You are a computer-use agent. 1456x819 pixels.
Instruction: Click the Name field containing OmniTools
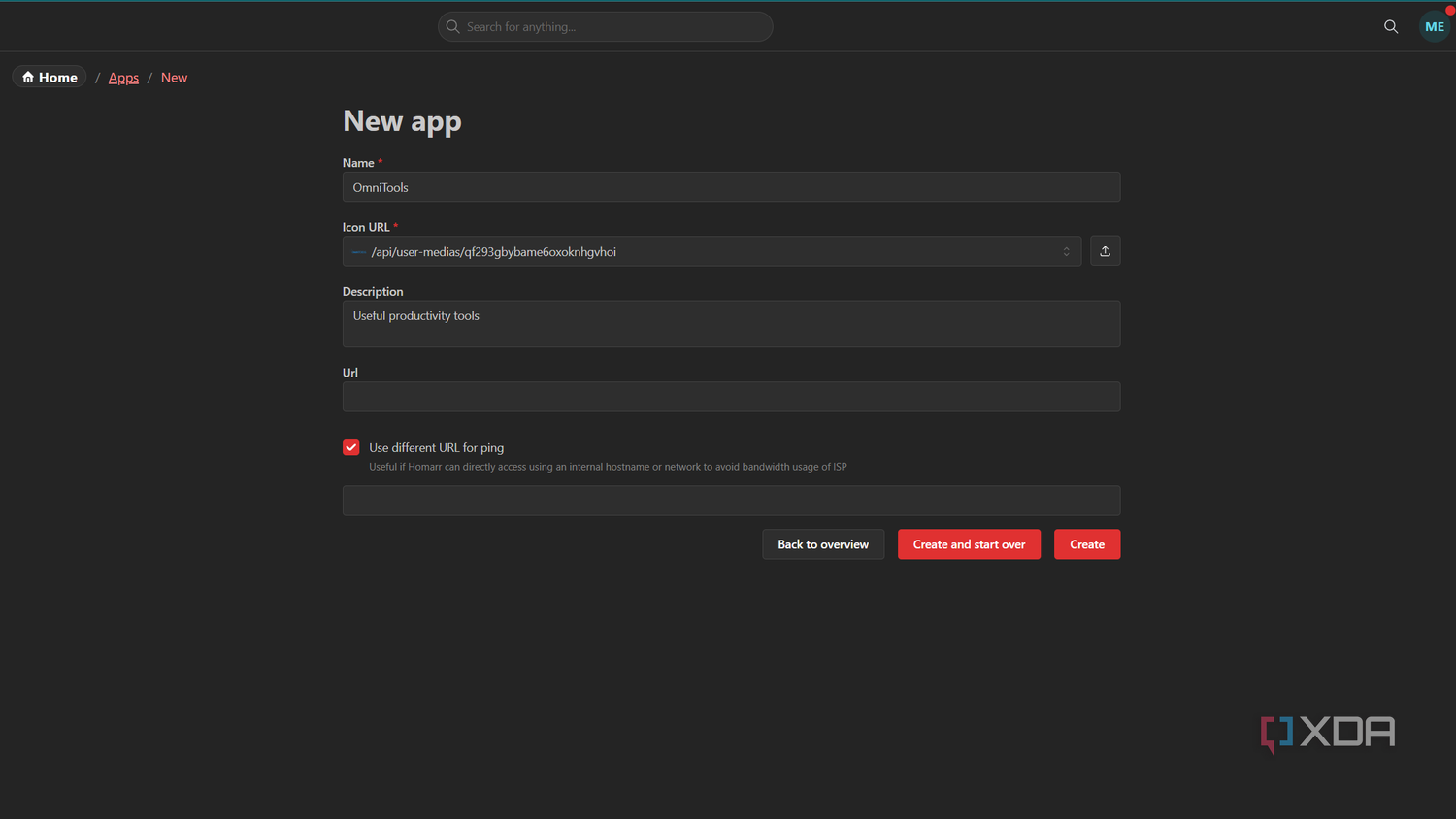tap(731, 187)
